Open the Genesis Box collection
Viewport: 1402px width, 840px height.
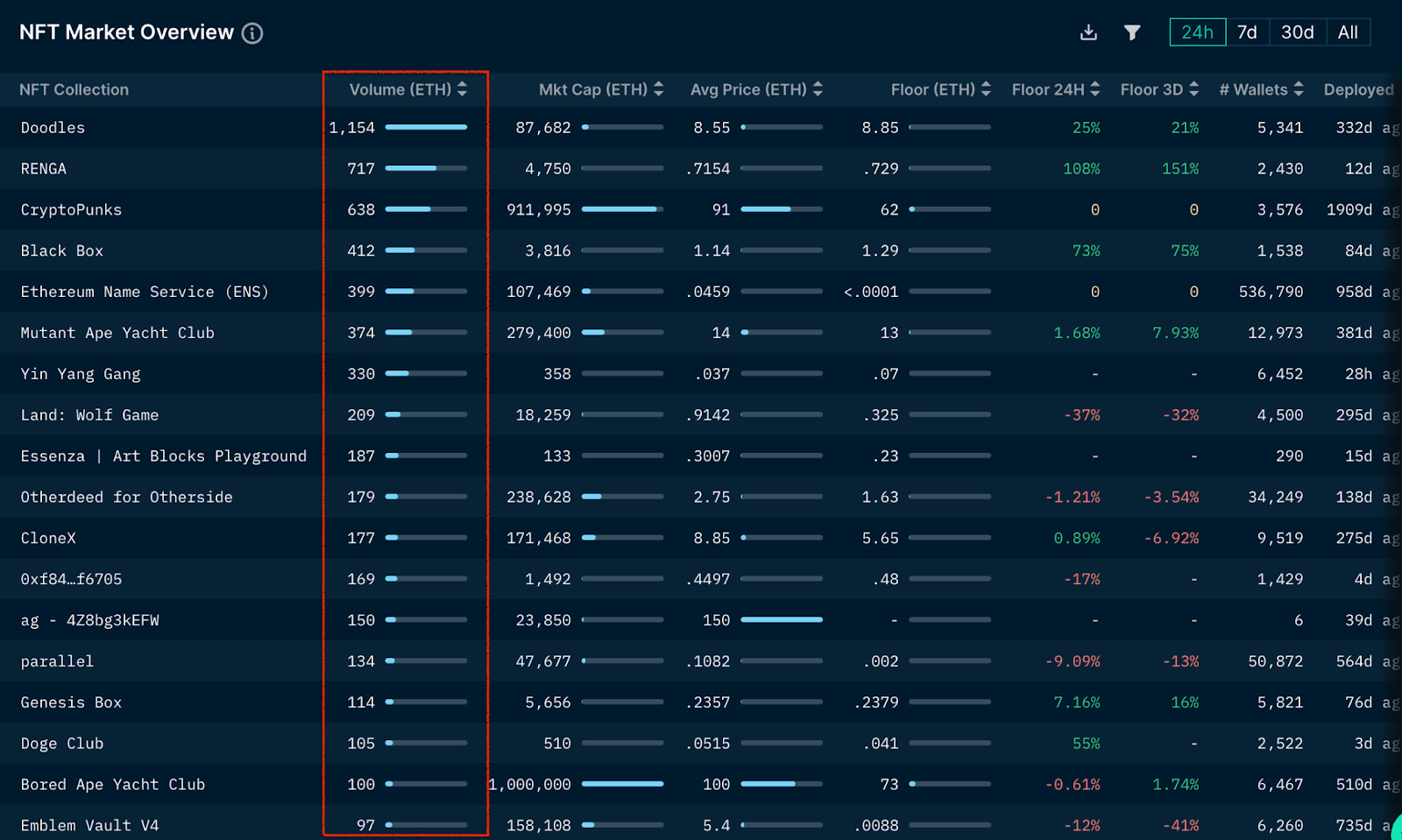pyautogui.click(x=71, y=702)
